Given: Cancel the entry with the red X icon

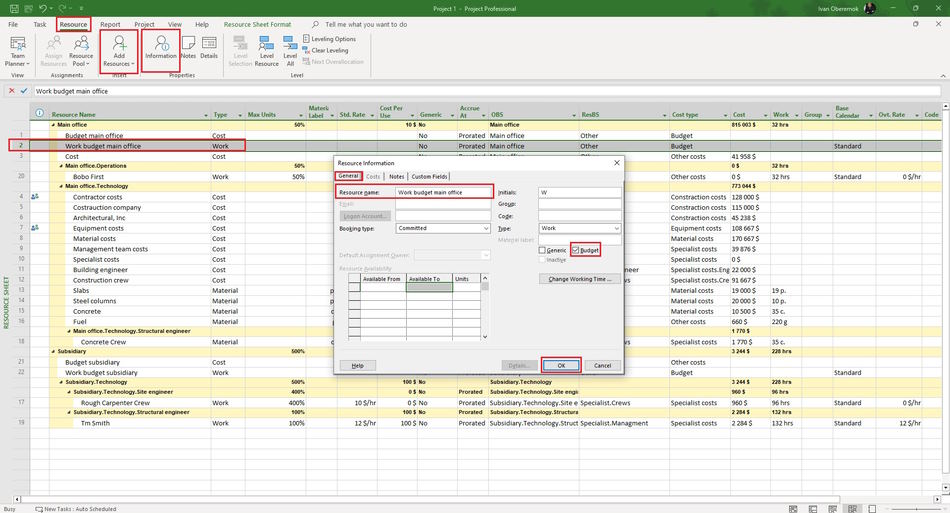Looking at the screenshot, I should pos(12,91).
